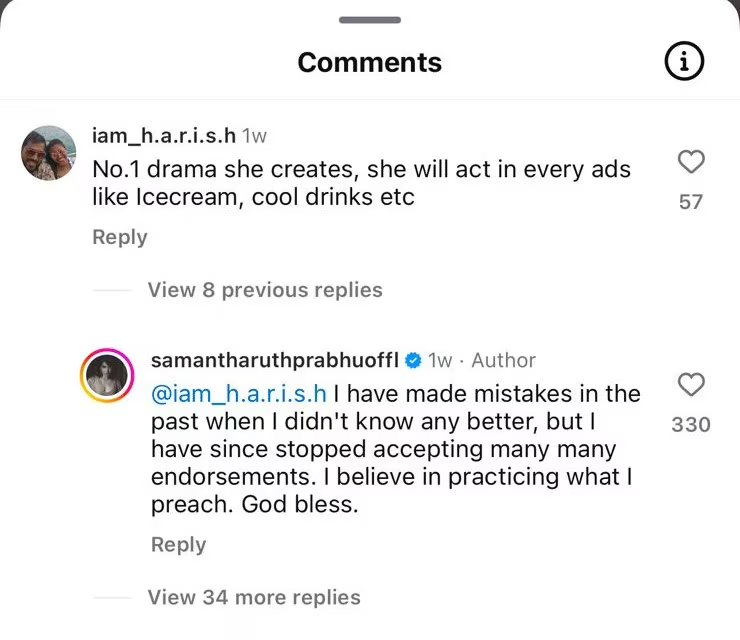Tap the Comments header title

tap(369, 63)
